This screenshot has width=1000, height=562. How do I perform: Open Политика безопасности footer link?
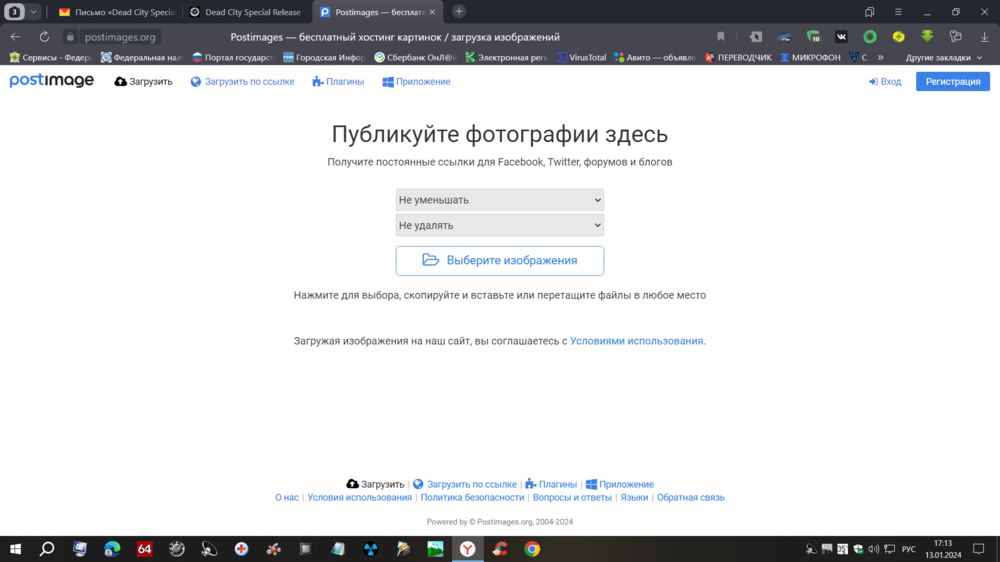(472, 498)
